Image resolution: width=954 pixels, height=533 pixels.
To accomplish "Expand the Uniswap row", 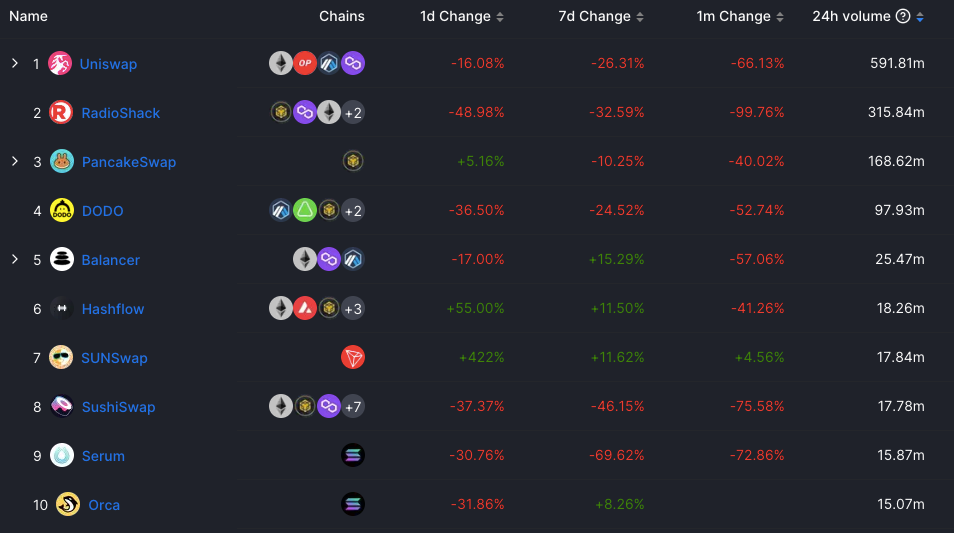I will pos(15,64).
